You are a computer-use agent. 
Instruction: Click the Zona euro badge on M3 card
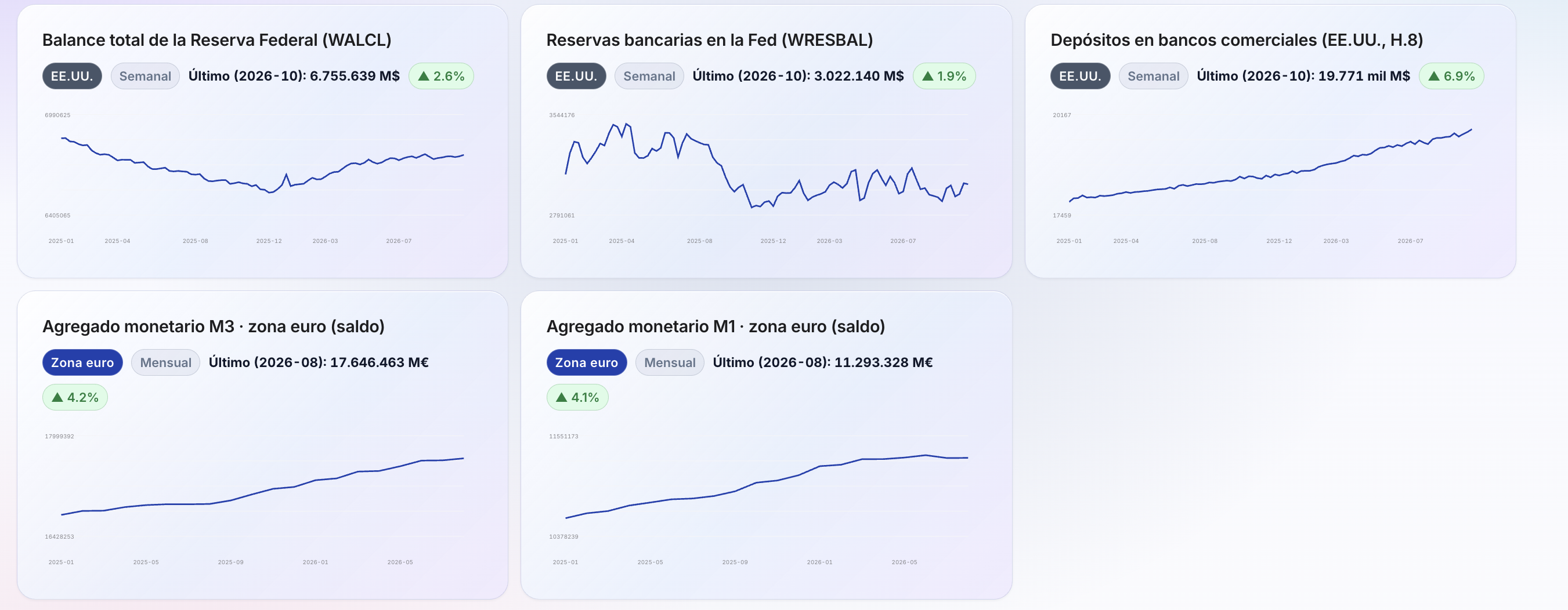pyautogui.click(x=82, y=362)
